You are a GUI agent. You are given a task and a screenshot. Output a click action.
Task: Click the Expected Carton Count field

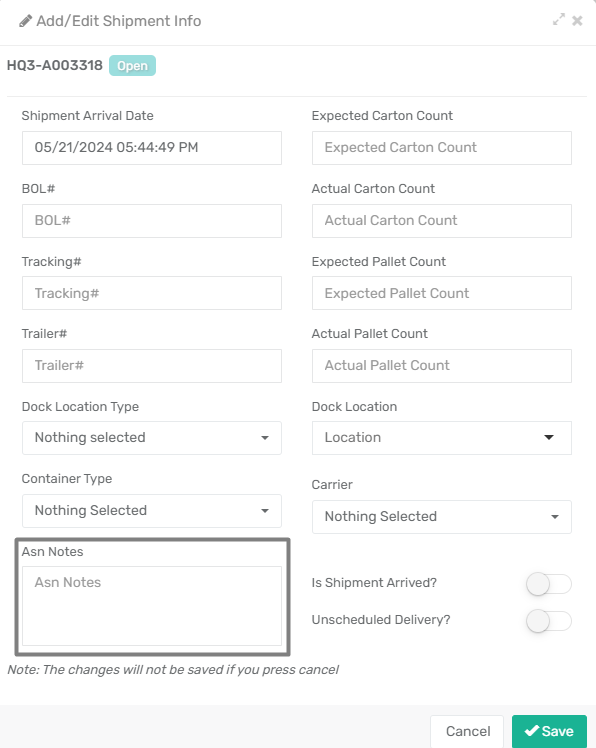click(442, 148)
